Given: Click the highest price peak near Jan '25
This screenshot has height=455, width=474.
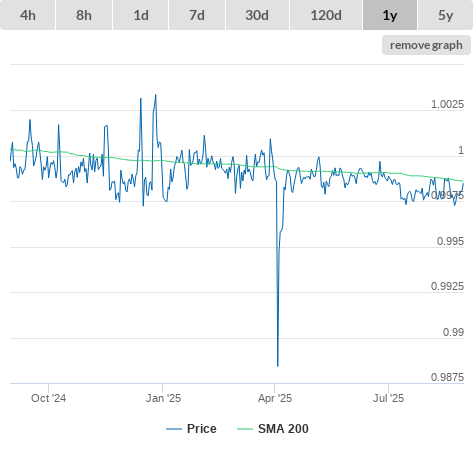Looking at the screenshot, I should (x=155, y=95).
